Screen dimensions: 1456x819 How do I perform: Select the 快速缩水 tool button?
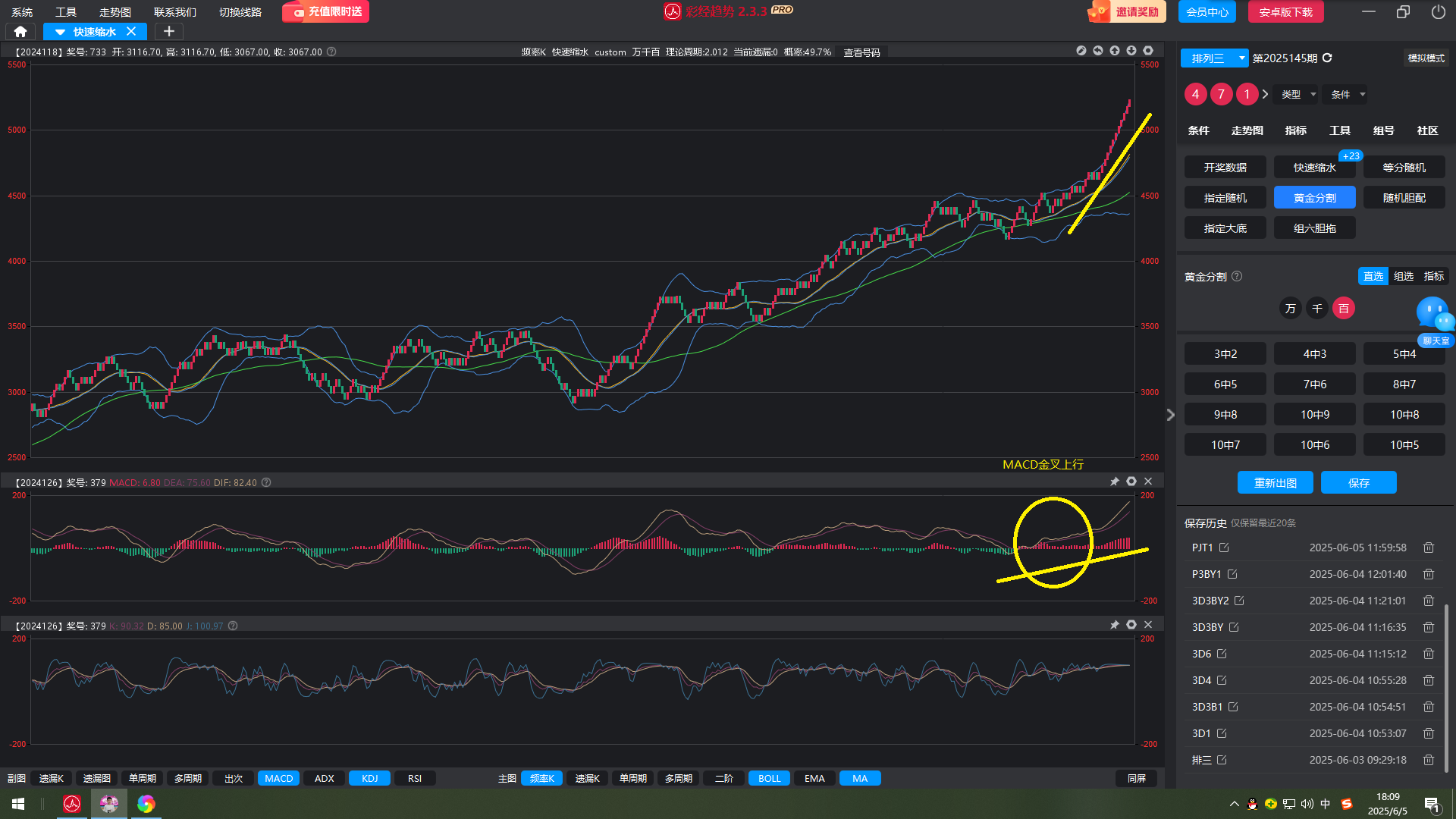pyautogui.click(x=1315, y=168)
